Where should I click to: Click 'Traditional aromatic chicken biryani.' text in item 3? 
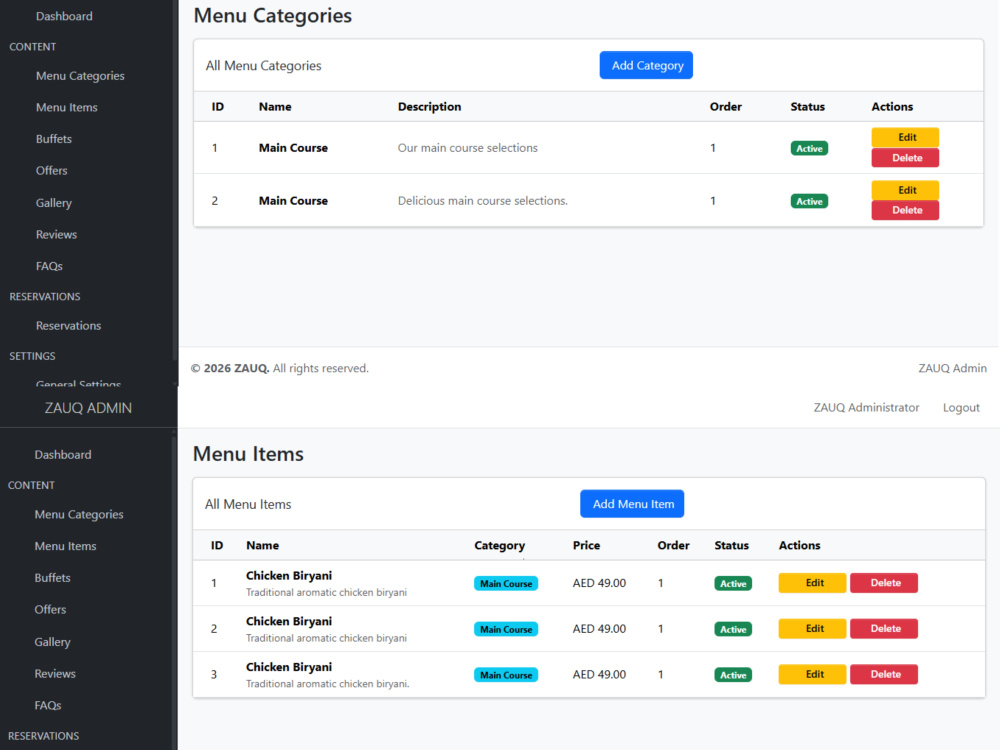point(328,684)
